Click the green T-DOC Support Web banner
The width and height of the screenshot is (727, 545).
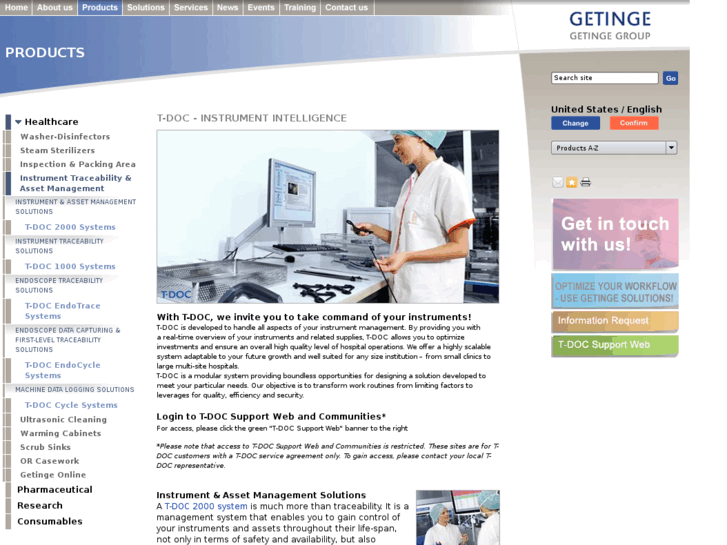615,346
